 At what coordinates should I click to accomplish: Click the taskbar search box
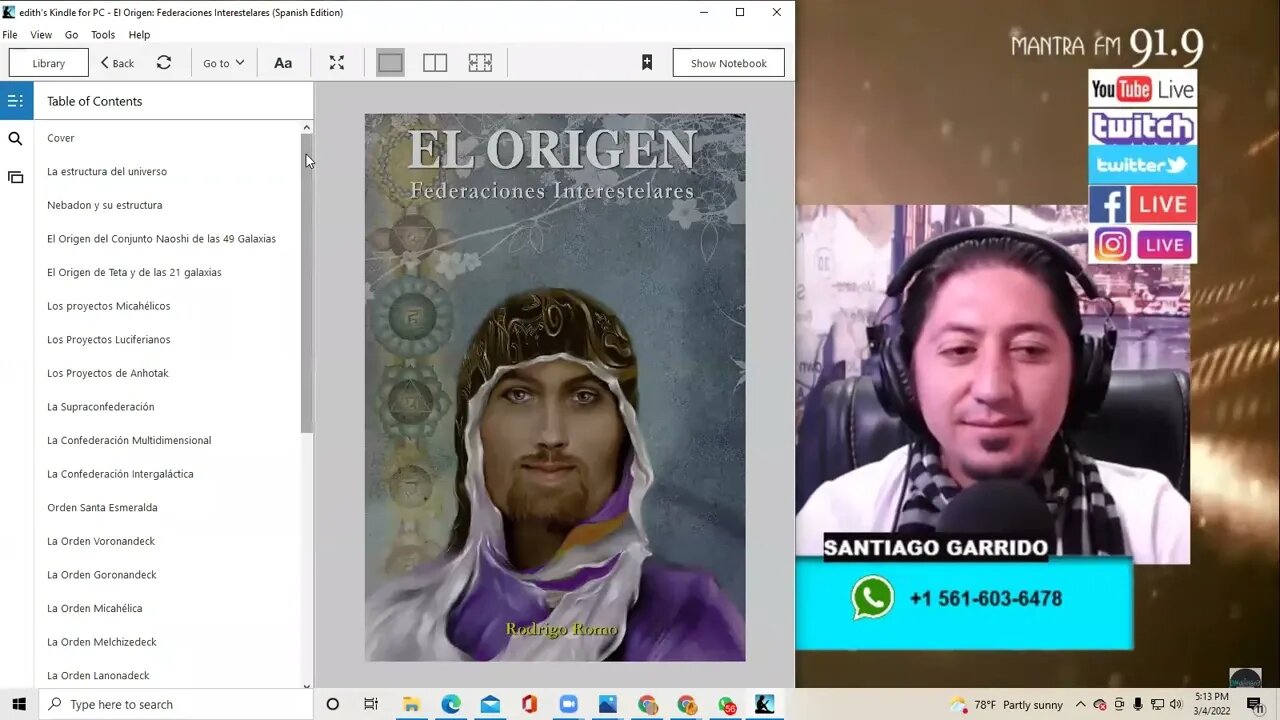(x=176, y=704)
